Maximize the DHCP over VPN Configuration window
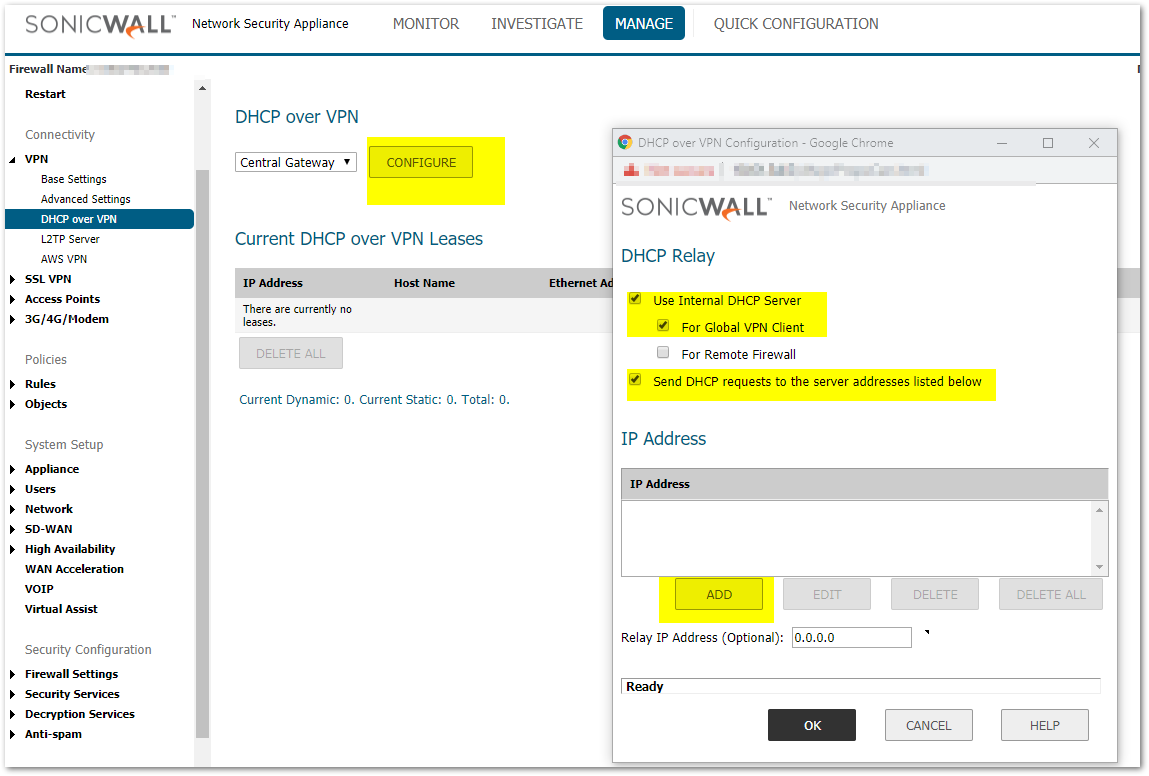Viewport: 1149px width, 776px height. click(1048, 143)
